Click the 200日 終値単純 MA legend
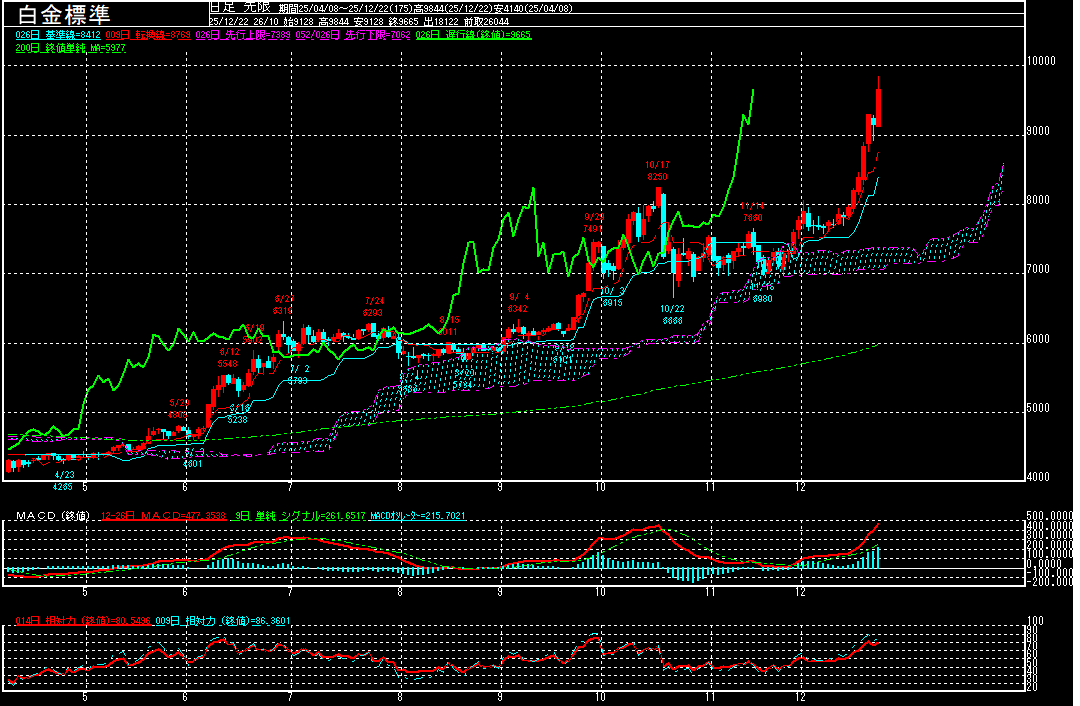The height and width of the screenshot is (706, 1080). point(70,48)
